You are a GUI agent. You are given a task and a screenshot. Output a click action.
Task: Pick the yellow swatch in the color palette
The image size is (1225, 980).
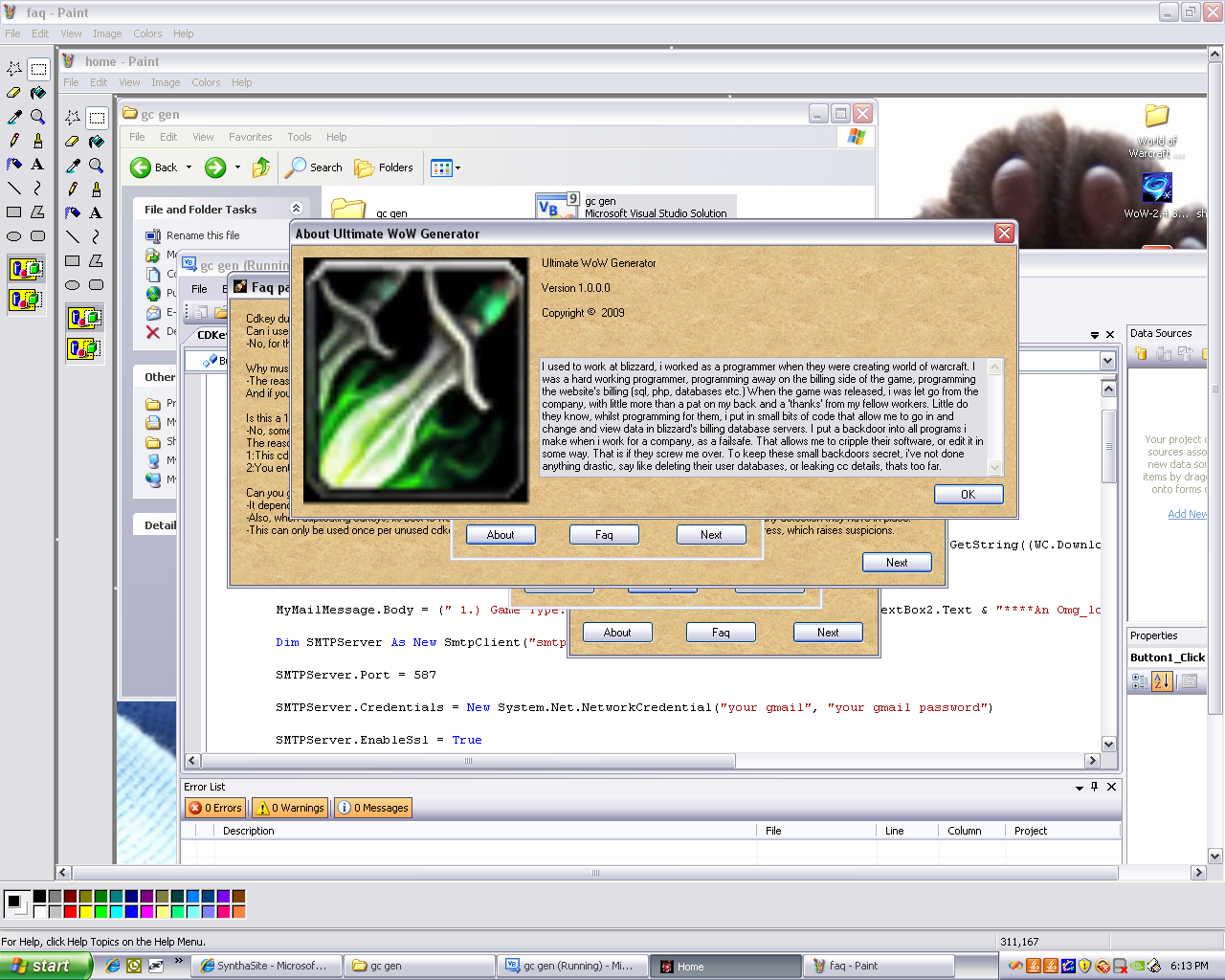tap(85, 912)
